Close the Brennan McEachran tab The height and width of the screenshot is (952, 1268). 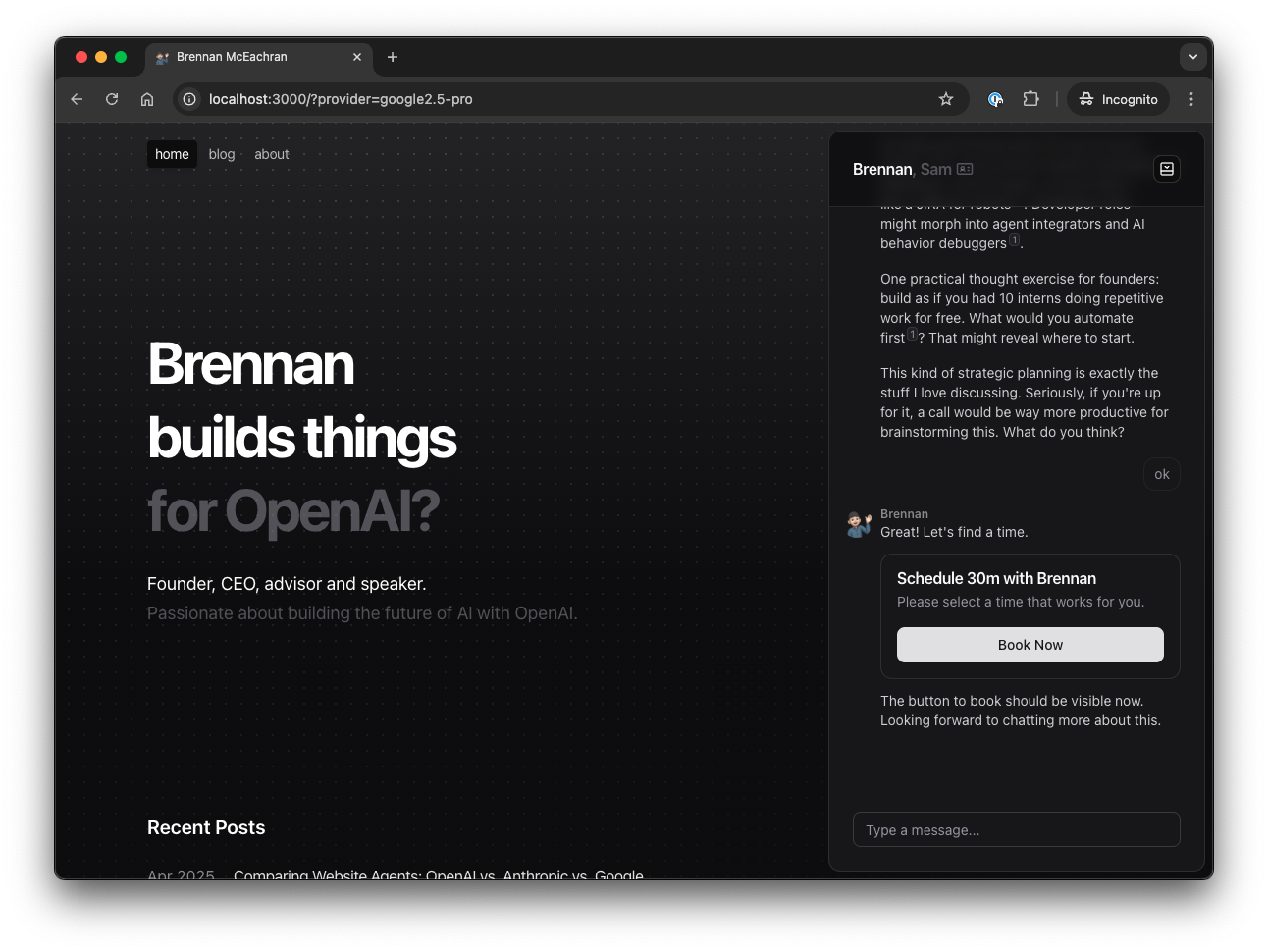pyautogui.click(x=357, y=57)
